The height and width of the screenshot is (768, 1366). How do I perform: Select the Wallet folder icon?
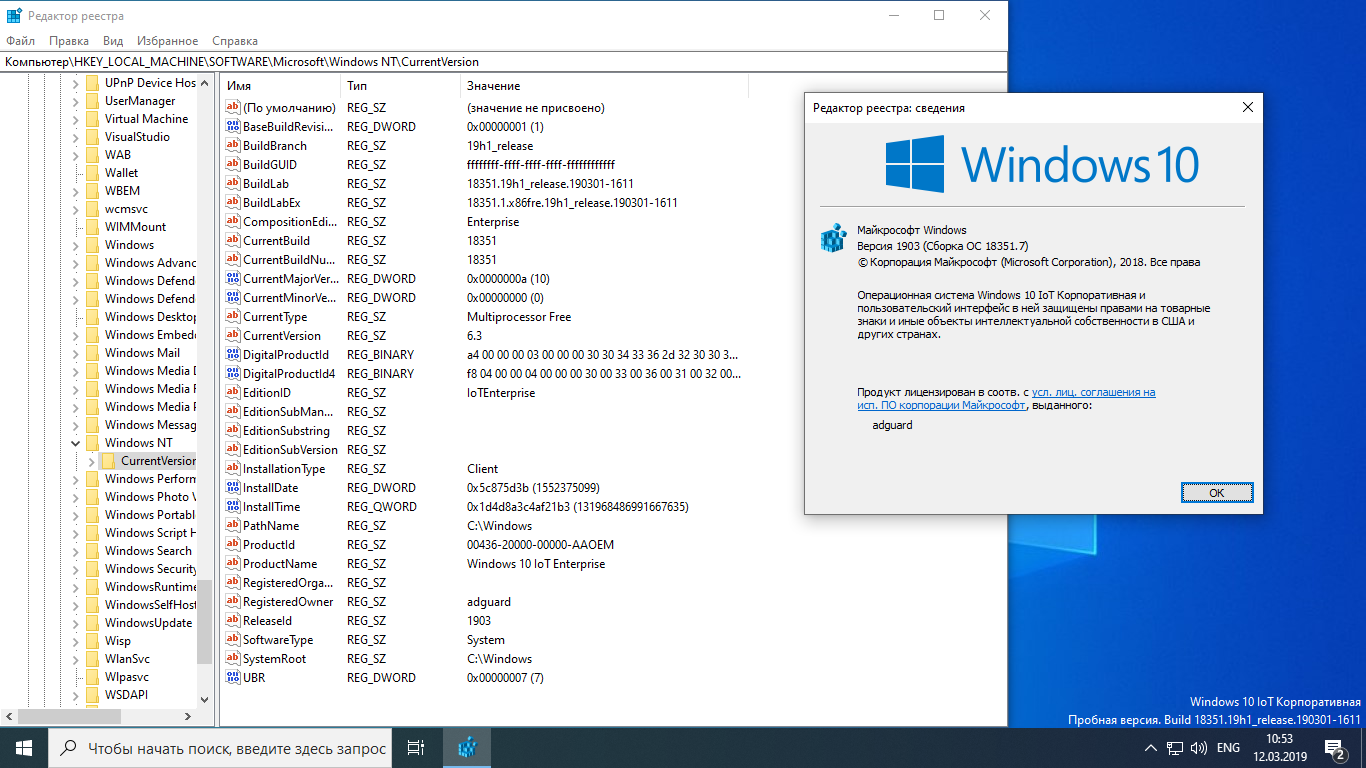tap(93, 173)
